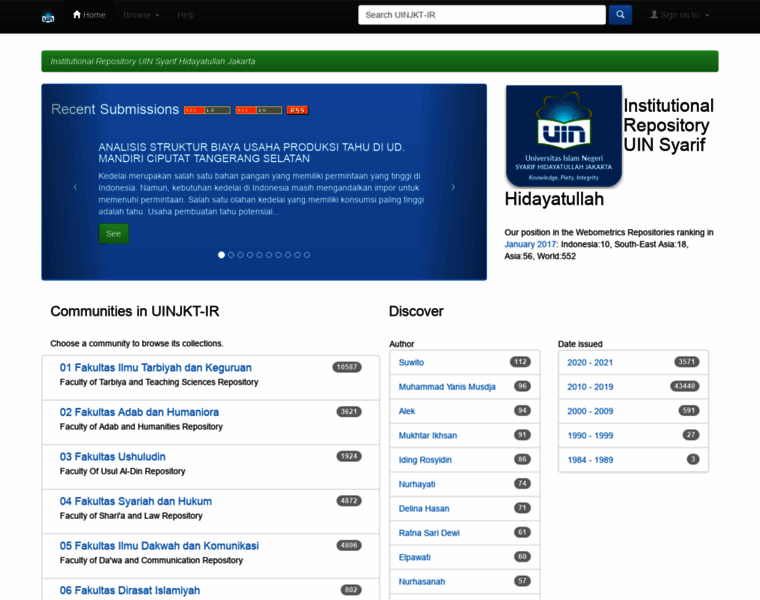Screen dimensions: 760x600
Task: Filter by author Elpawati
Action: [414, 557]
